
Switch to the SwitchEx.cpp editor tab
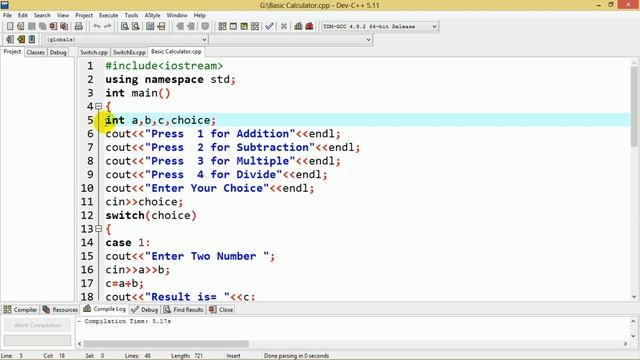129,52
